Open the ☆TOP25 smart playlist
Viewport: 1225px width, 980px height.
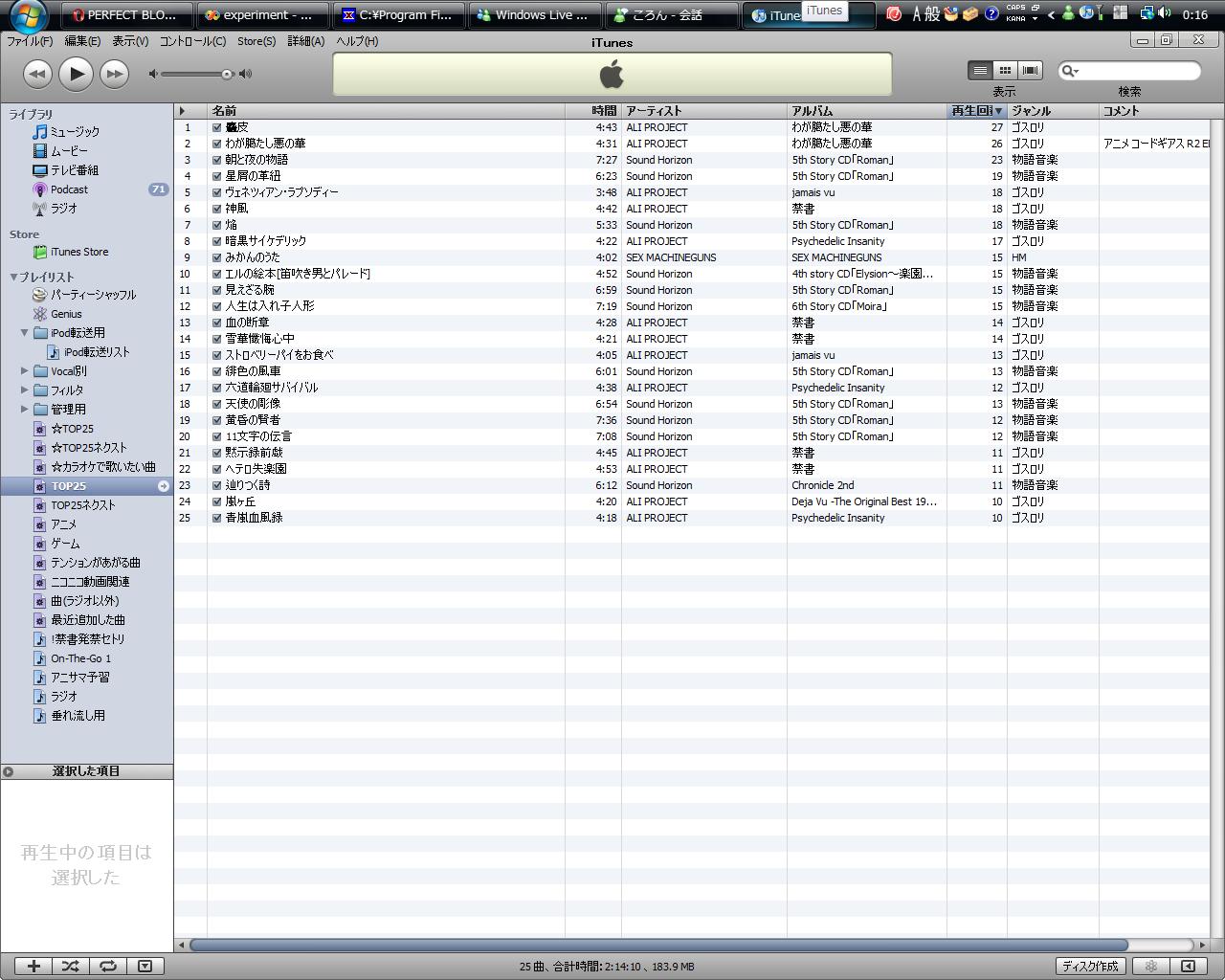(63, 429)
